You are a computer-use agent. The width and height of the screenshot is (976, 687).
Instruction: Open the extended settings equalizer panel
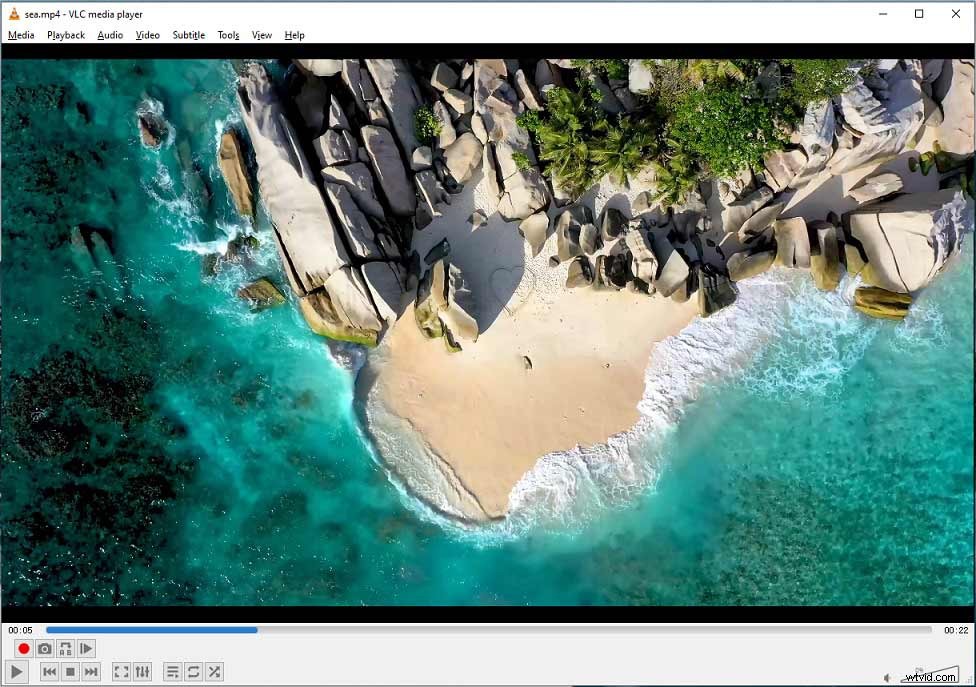[x=143, y=671]
